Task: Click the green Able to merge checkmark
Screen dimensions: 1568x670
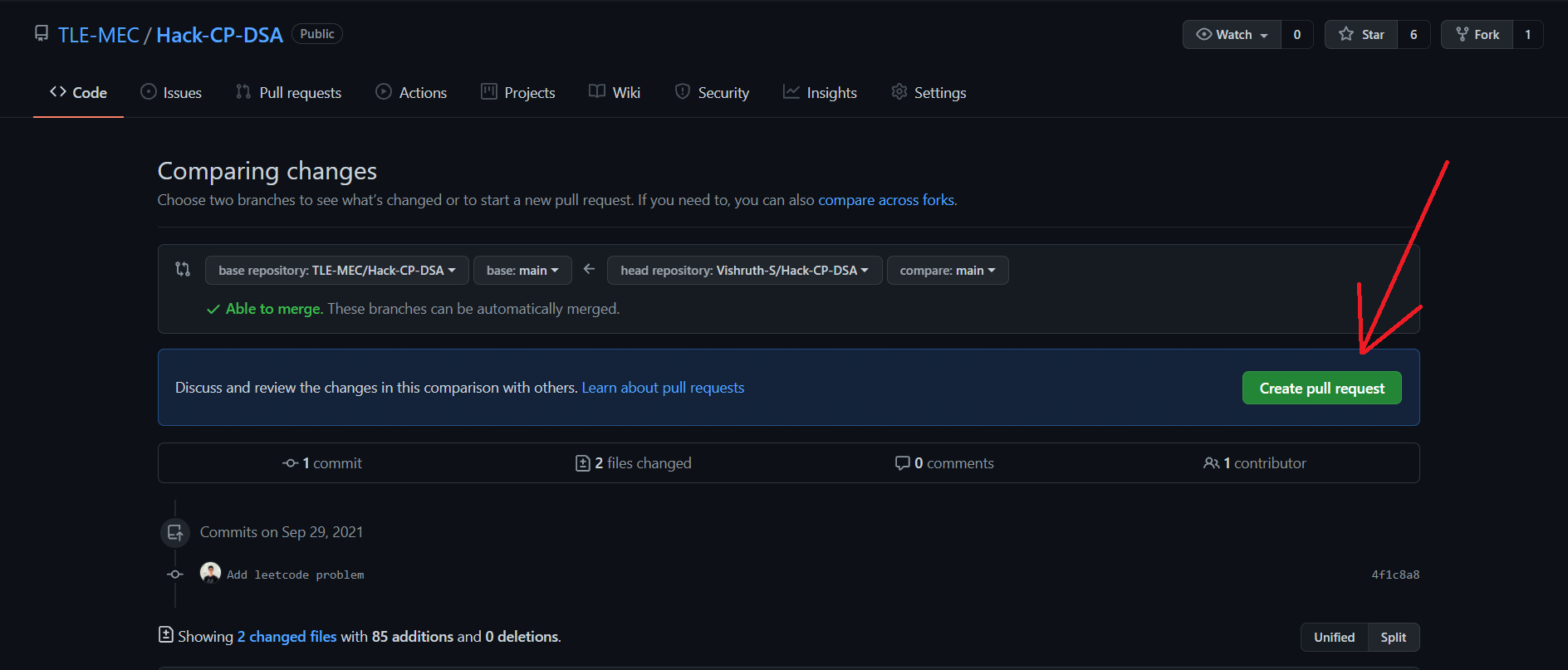Action: (x=213, y=309)
